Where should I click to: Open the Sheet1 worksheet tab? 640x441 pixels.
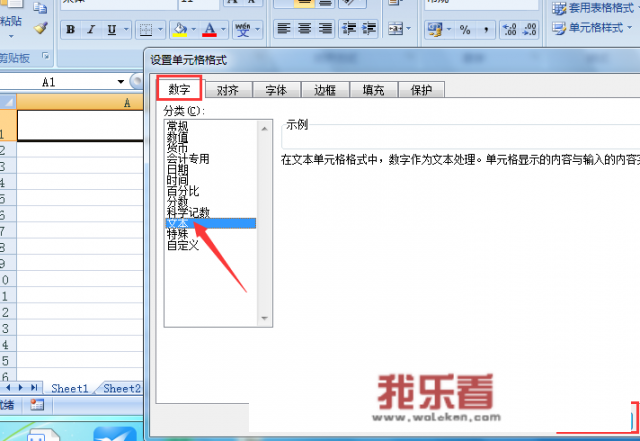point(70,388)
